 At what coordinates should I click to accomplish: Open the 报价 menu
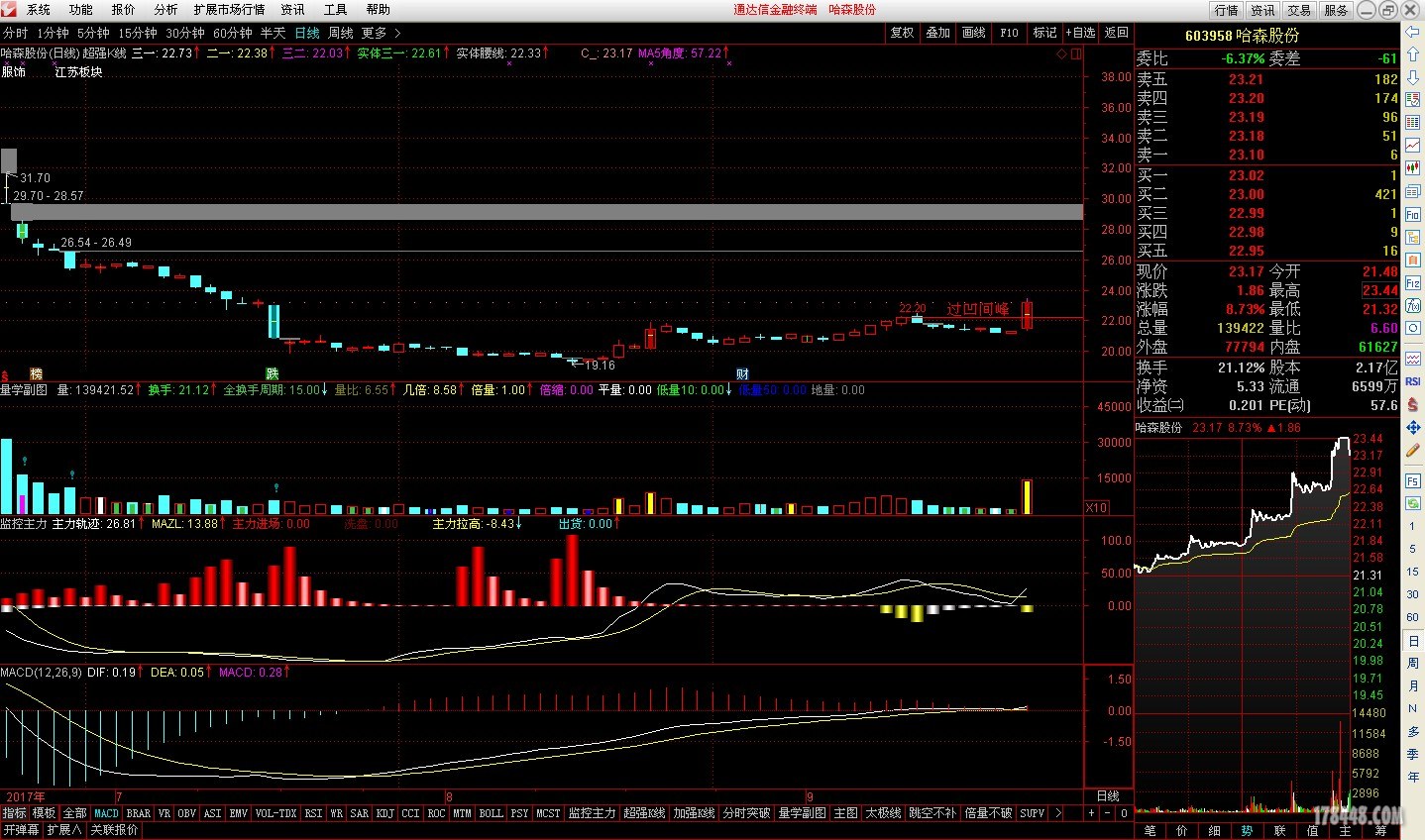124,9
